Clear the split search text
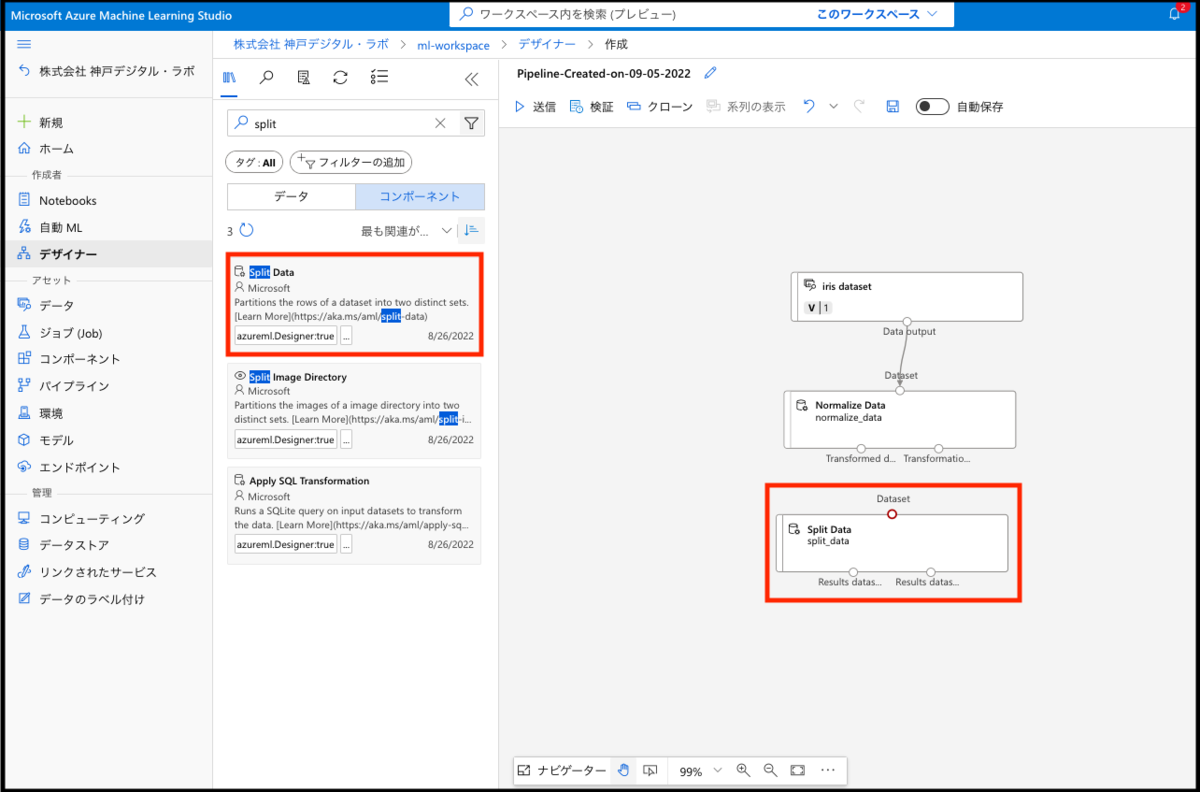This screenshot has height=792, width=1200. coord(440,124)
